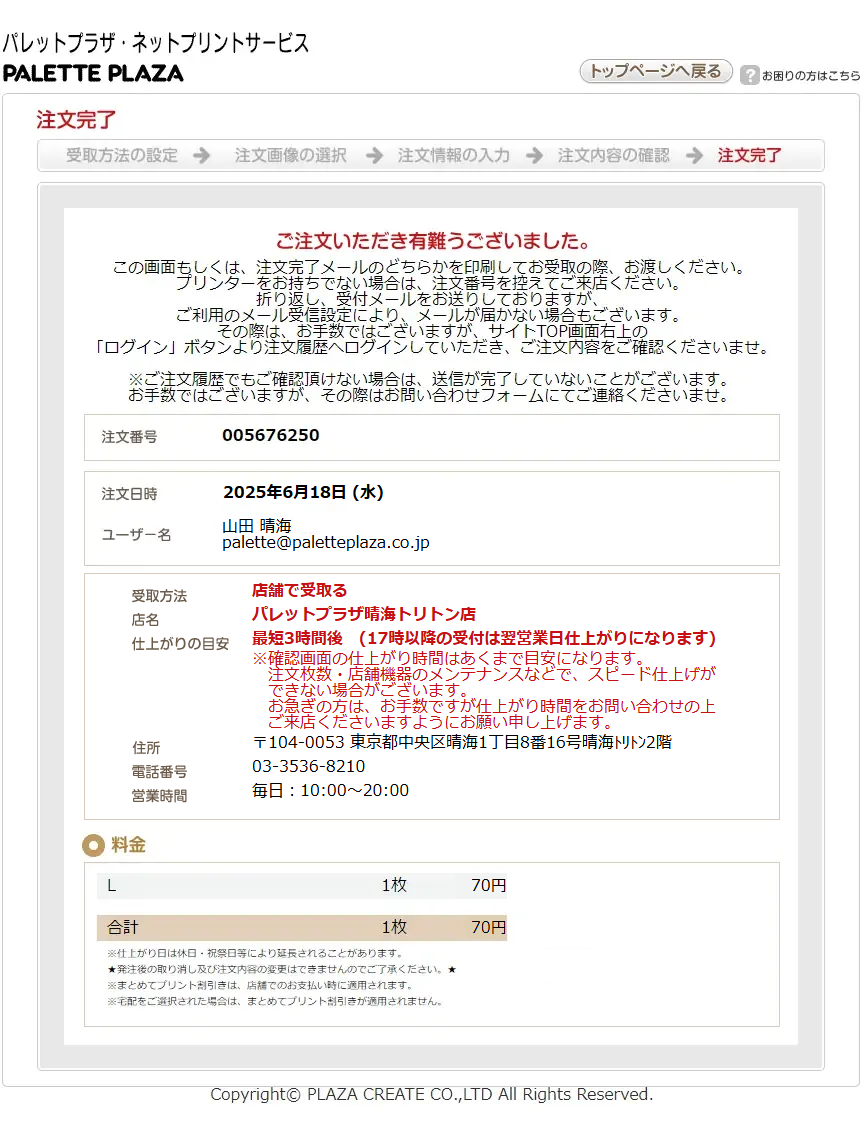Click the Copyright PLAZA CREATE footer text
The width and height of the screenshot is (862, 1129).
tap(431, 1095)
